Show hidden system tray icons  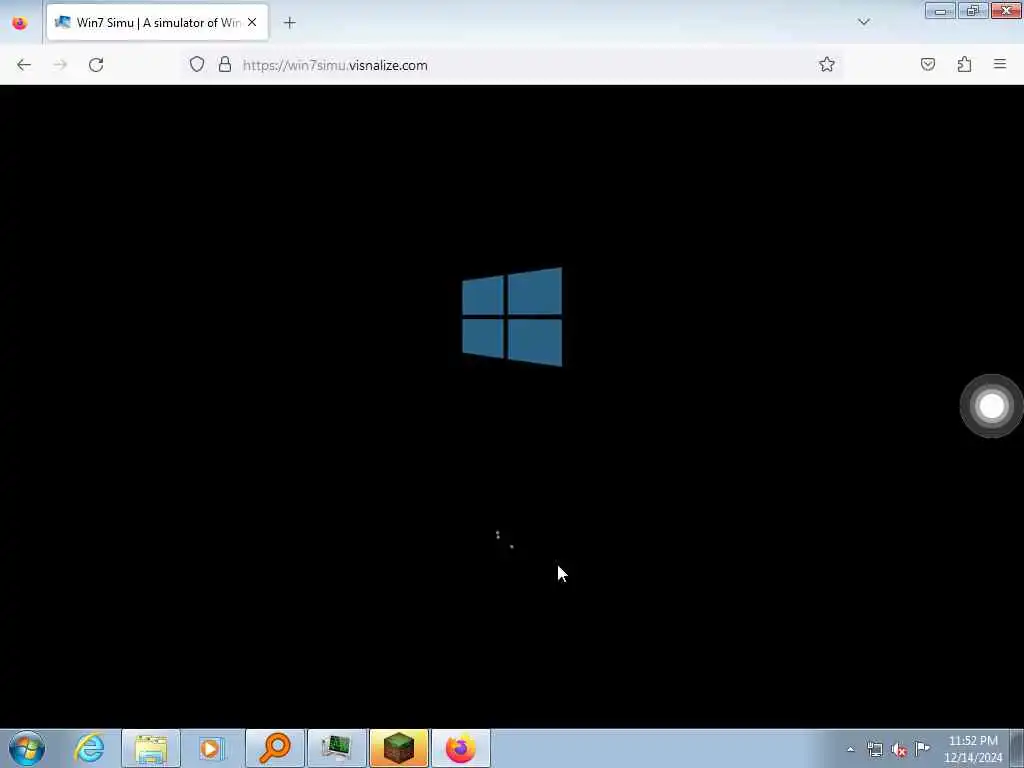pyautogui.click(x=850, y=750)
